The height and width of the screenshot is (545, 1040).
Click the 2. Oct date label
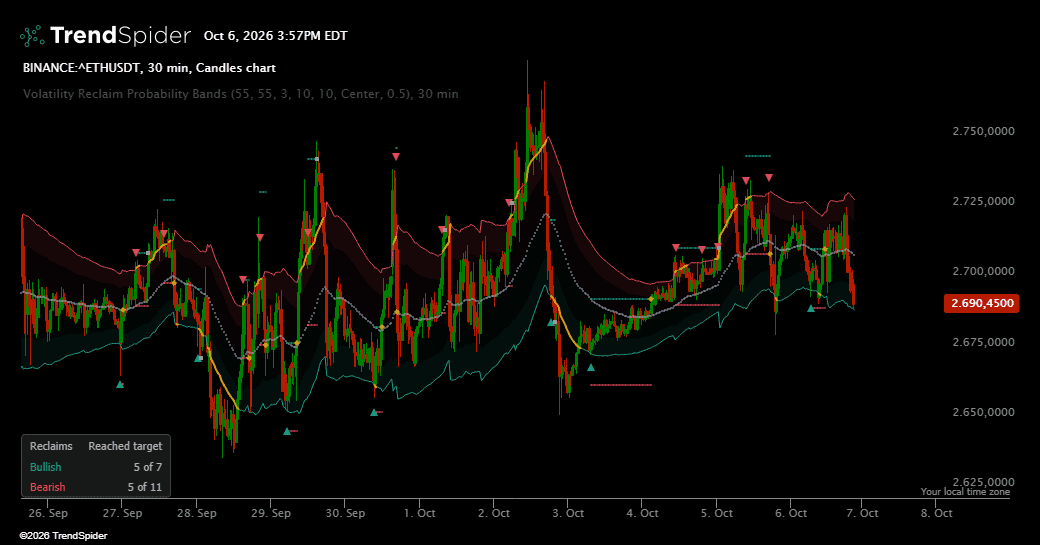[x=493, y=513]
